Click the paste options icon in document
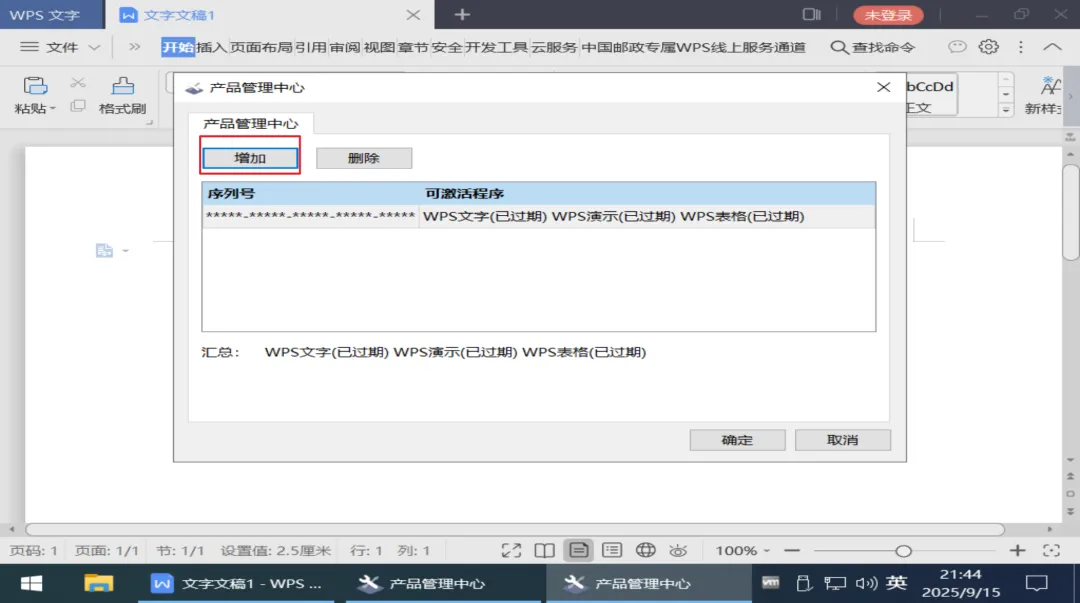This screenshot has width=1080, height=603. pyautogui.click(x=104, y=251)
